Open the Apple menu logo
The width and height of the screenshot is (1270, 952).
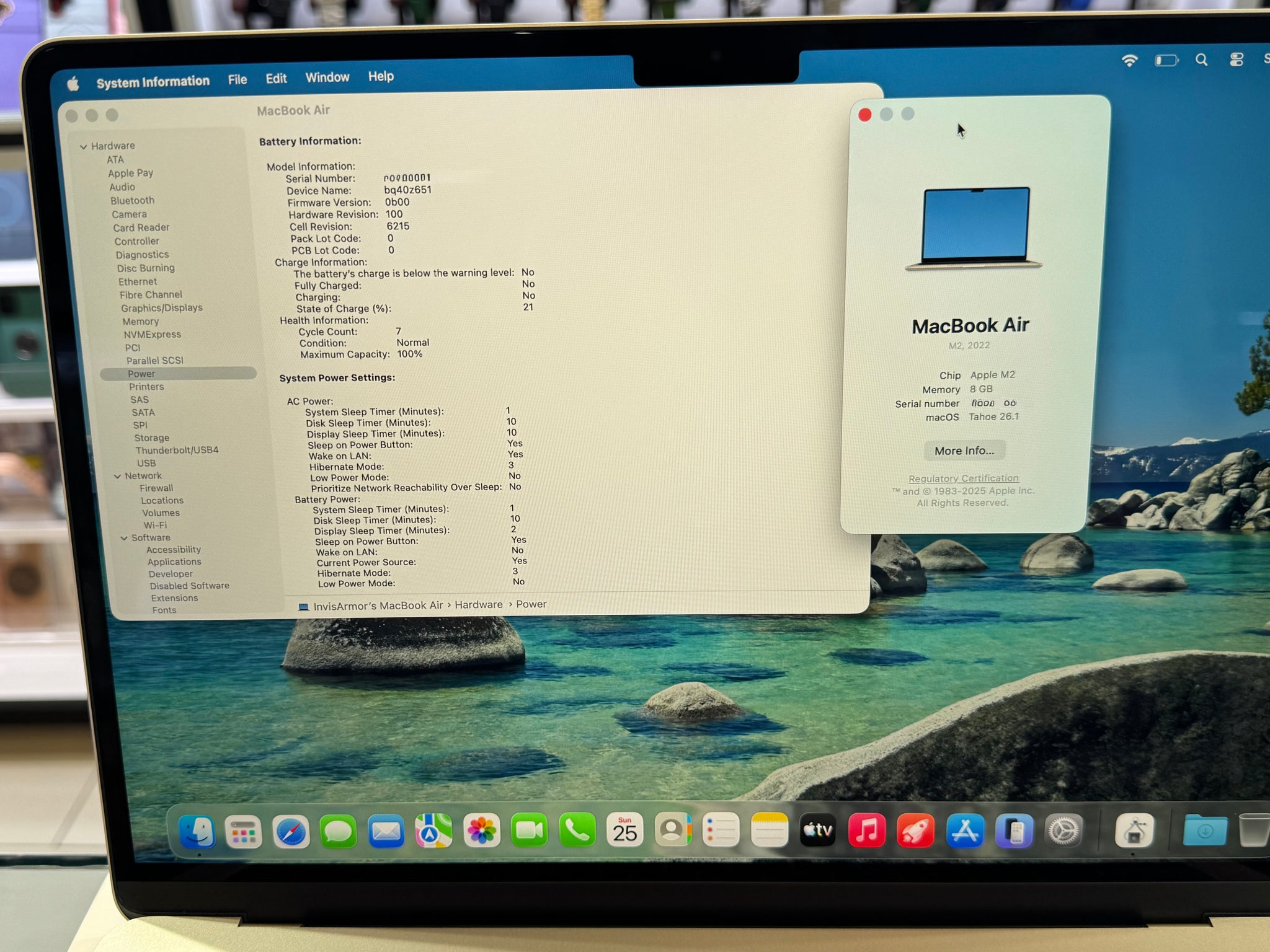coord(73,84)
